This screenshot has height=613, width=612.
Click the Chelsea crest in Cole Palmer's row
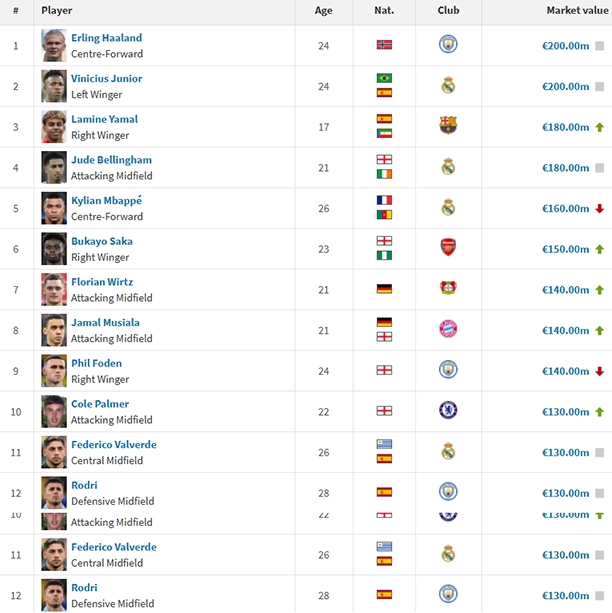click(448, 410)
